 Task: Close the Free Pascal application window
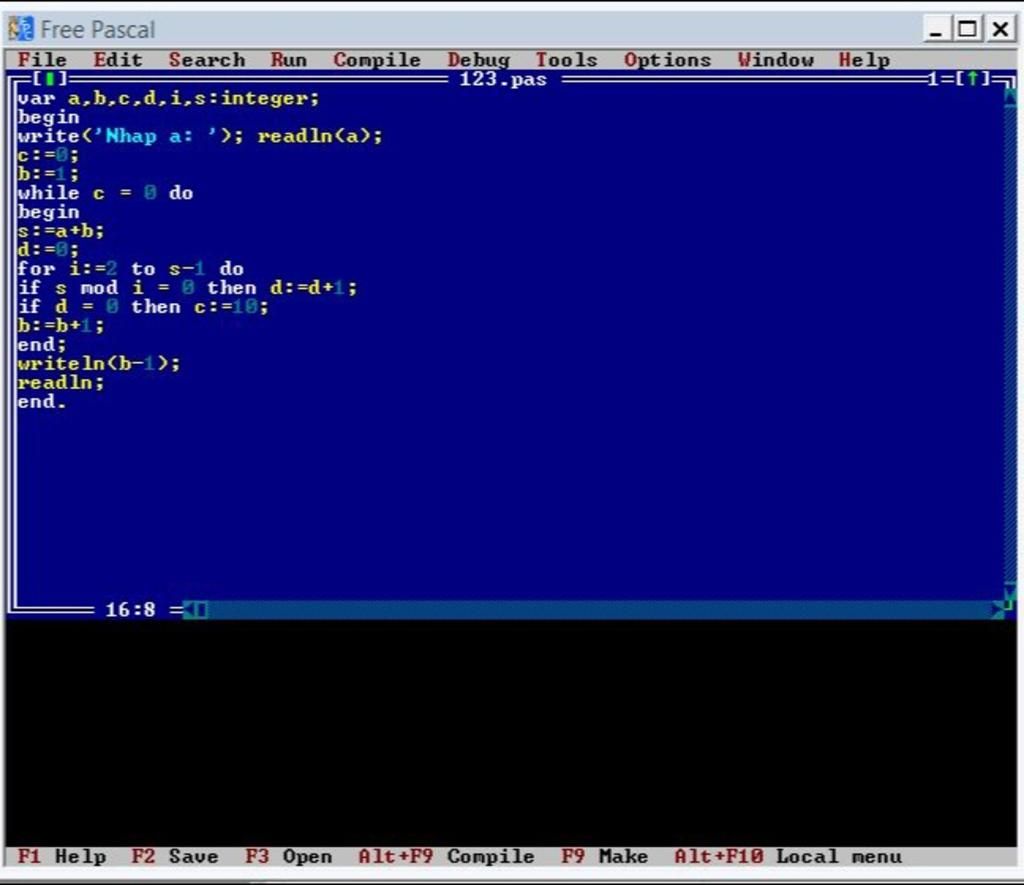point(1000,29)
